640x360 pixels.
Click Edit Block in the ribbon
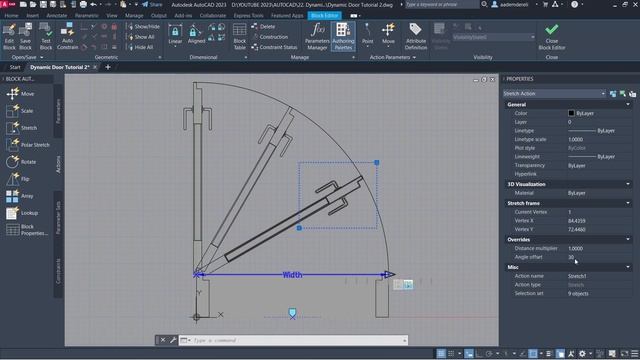[9, 37]
